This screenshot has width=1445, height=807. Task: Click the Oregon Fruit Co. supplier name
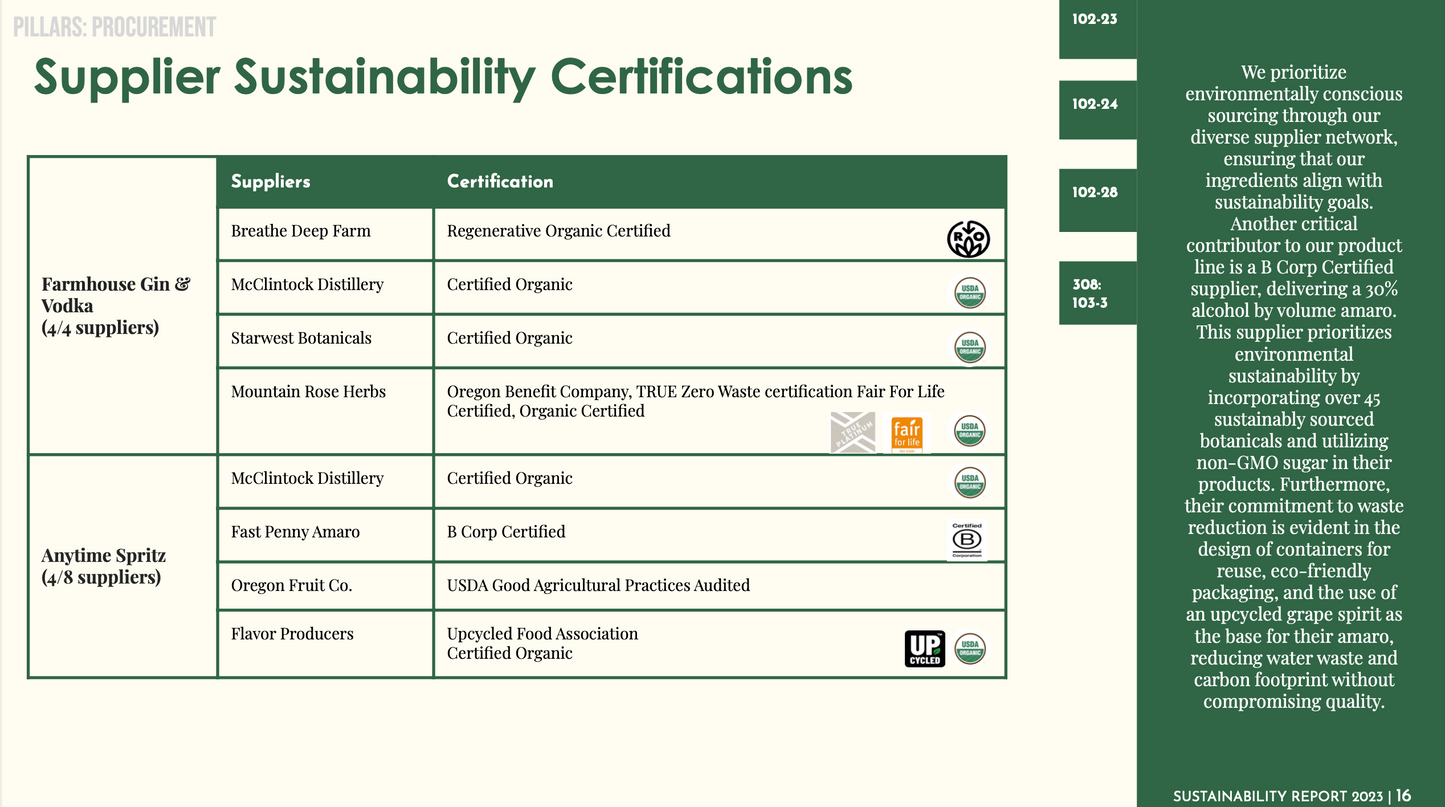291,586
